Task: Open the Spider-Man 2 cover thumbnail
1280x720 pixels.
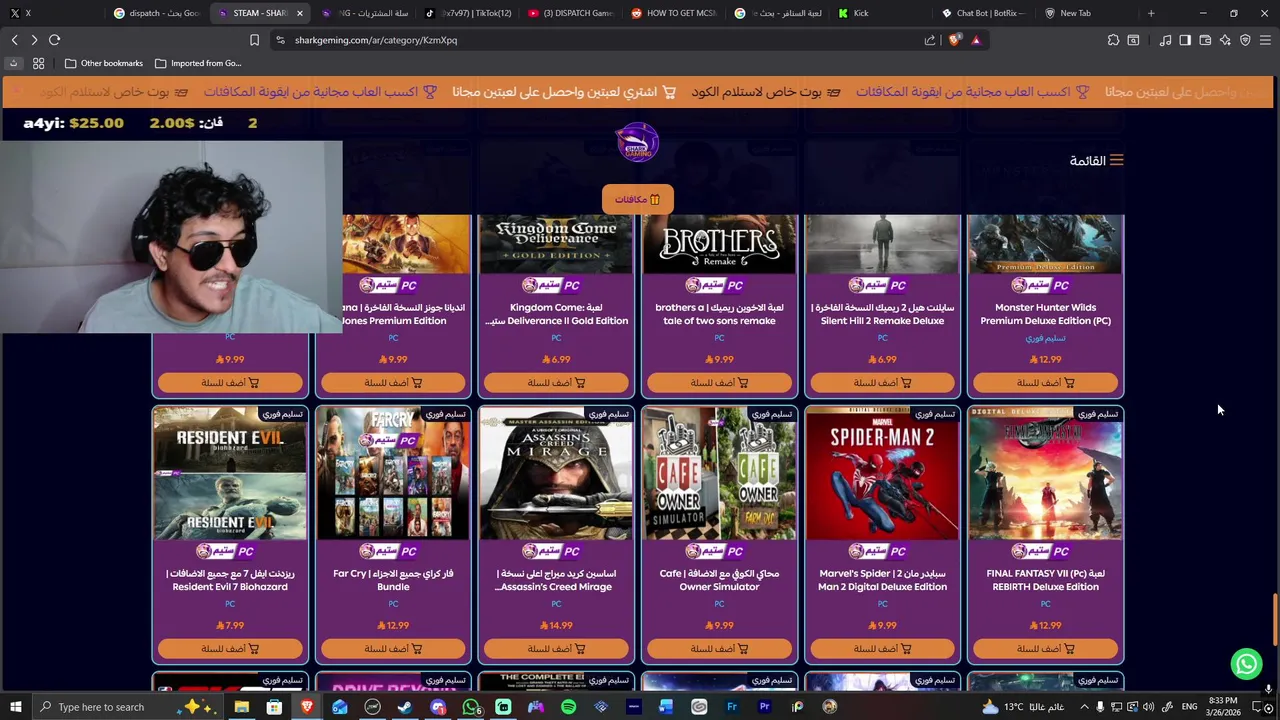Action: click(x=882, y=473)
